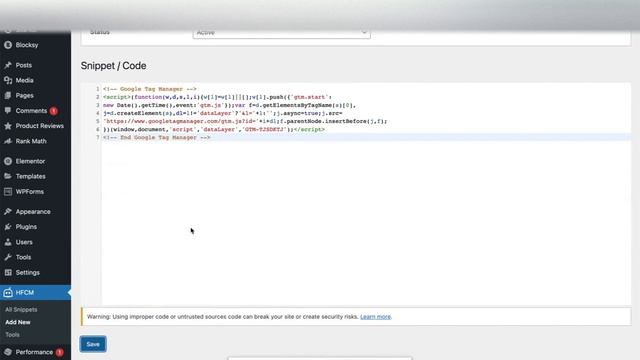Open Tools submenu under HFCM
640x360 pixels.
click(12, 334)
